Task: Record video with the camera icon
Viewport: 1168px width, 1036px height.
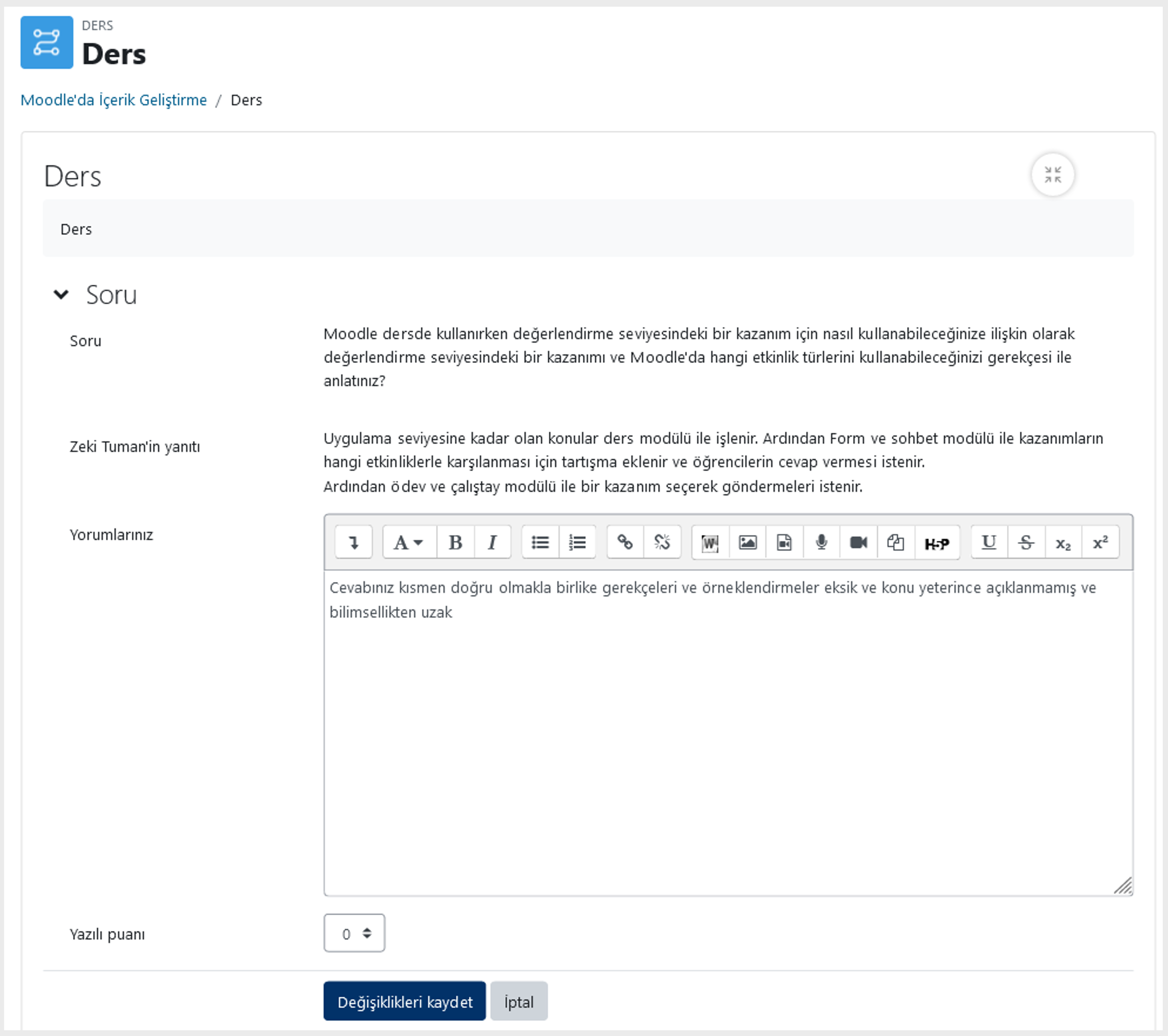Action: [858, 542]
